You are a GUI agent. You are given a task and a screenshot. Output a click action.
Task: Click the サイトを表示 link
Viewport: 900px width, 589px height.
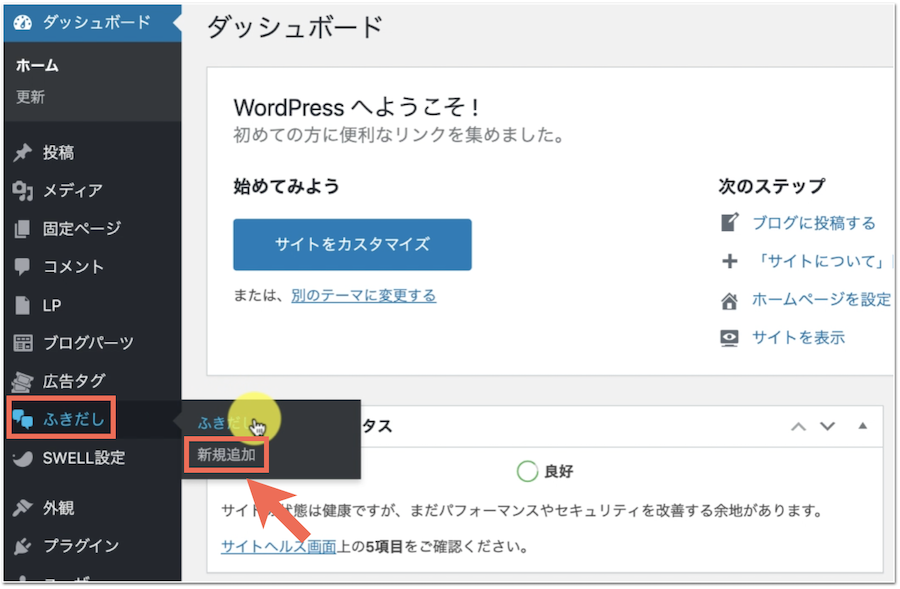coord(798,337)
